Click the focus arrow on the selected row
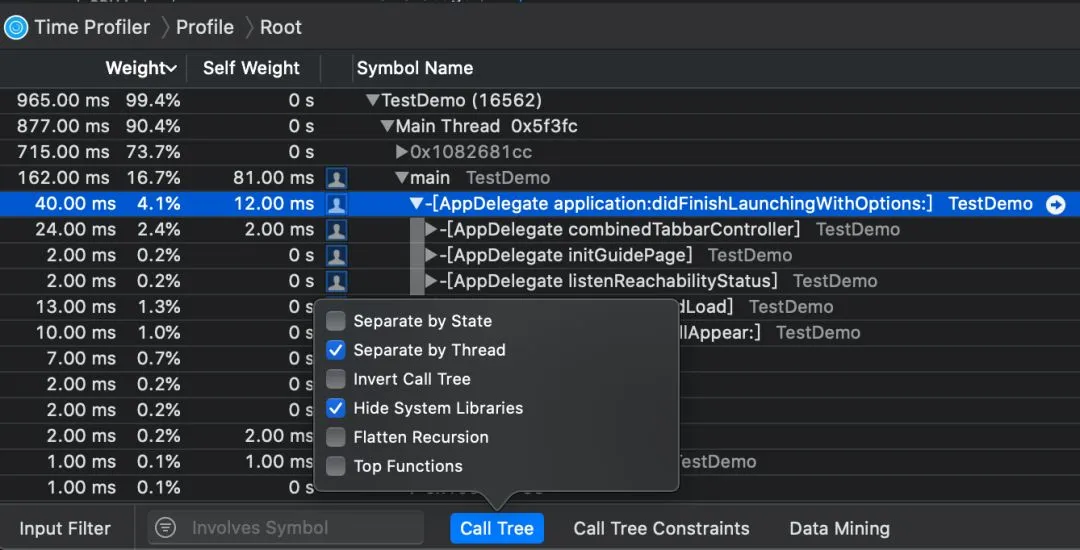 coord(1056,204)
